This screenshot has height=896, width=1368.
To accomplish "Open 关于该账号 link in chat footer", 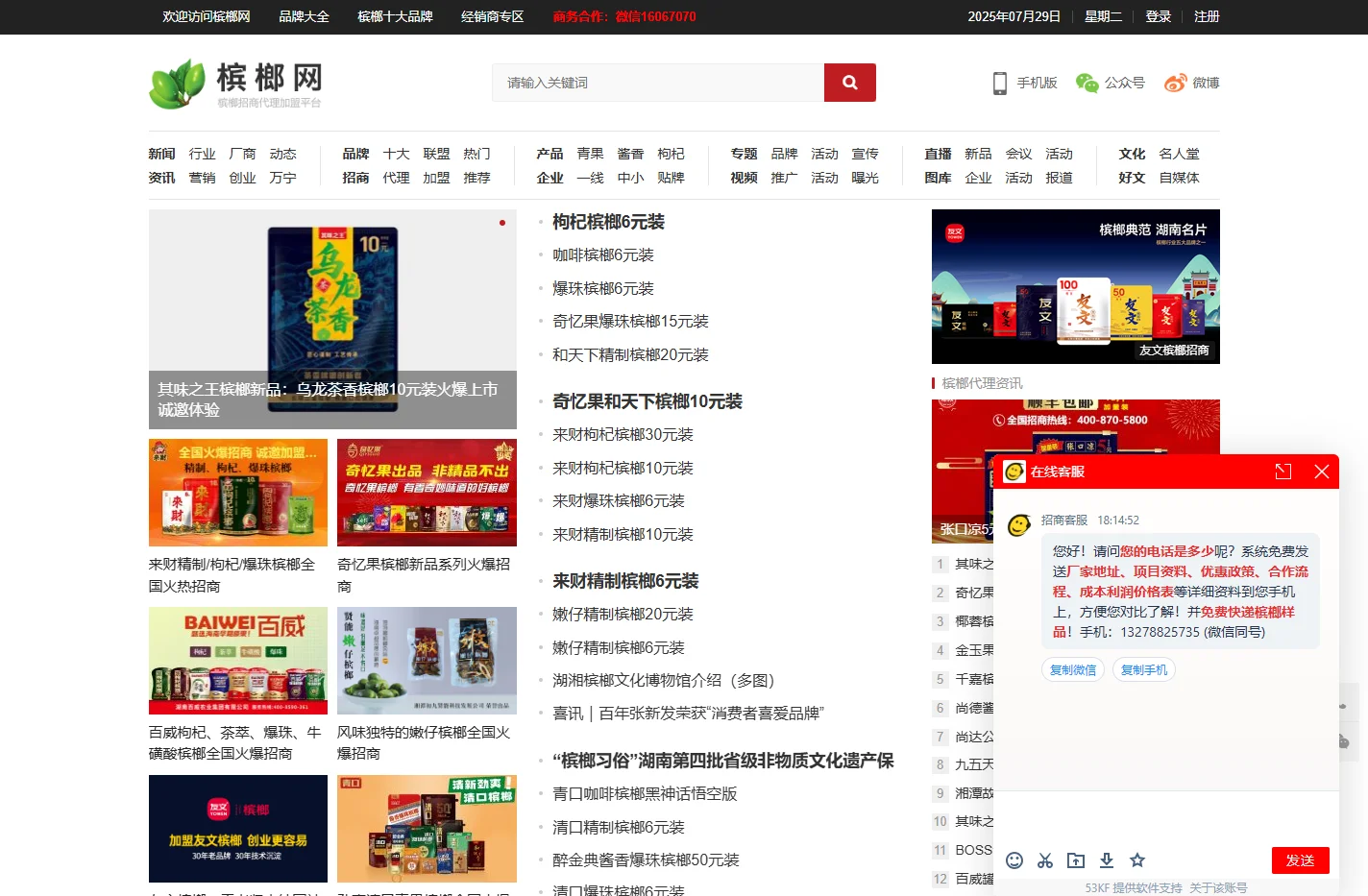I will 1218,888.
